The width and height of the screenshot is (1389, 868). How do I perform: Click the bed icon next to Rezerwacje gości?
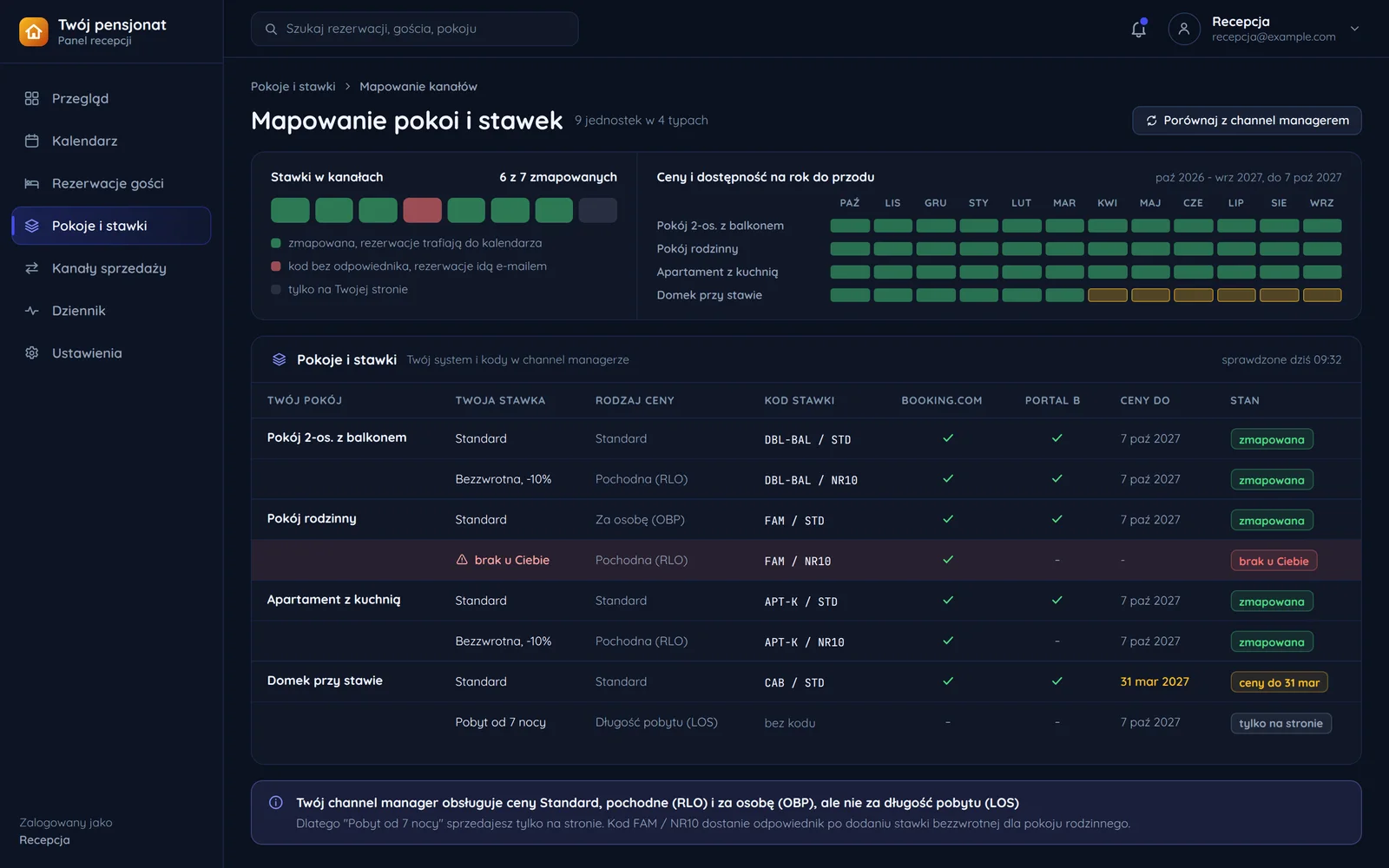click(x=32, y=183)
